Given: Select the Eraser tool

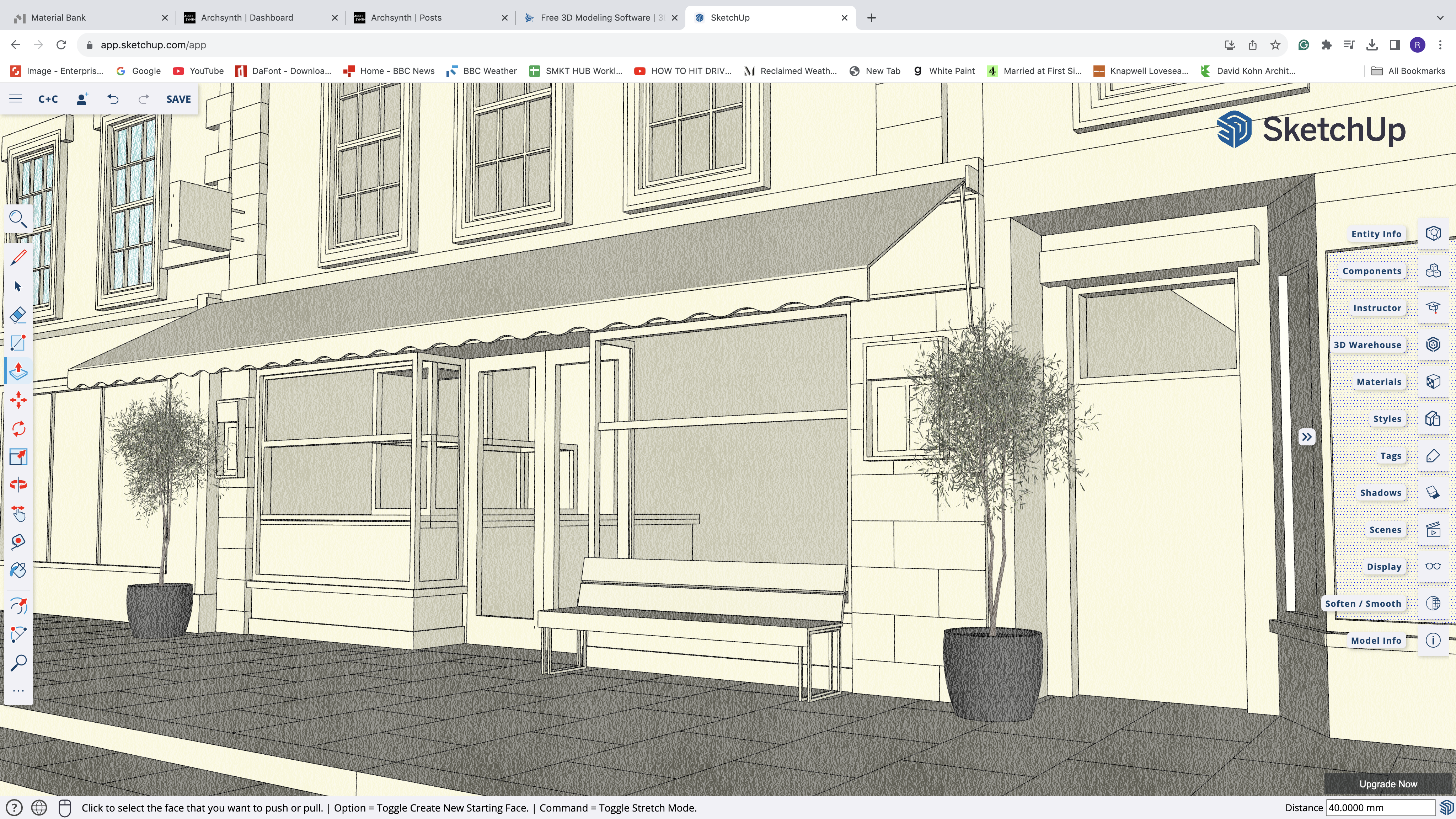Looking at the screenshot, I should coord(18,315).
